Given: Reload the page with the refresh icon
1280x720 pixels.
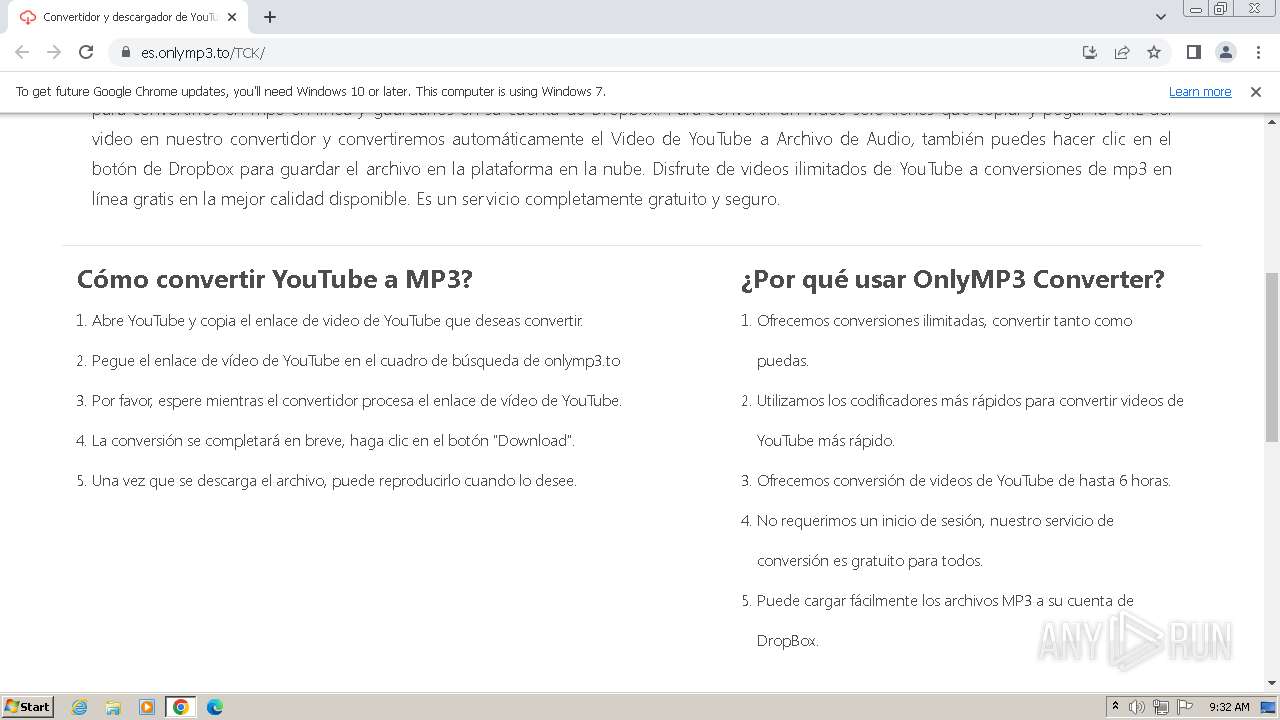Looking at the screenshot, I should (x=86, y=52).
